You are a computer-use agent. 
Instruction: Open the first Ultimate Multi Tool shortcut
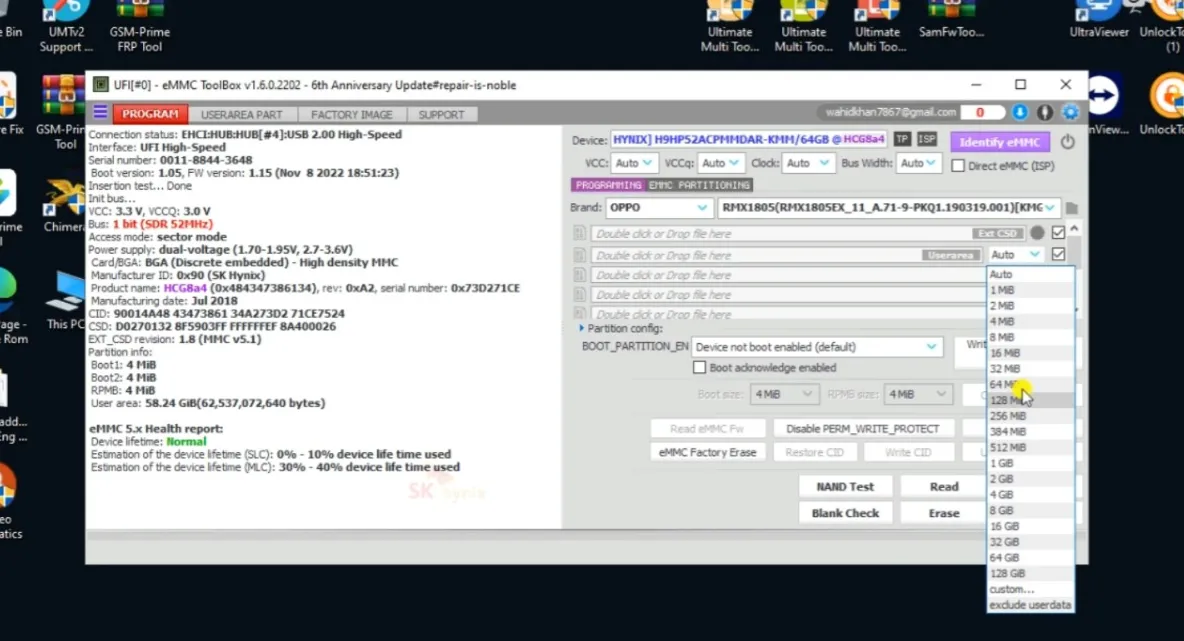coord(729,27)
